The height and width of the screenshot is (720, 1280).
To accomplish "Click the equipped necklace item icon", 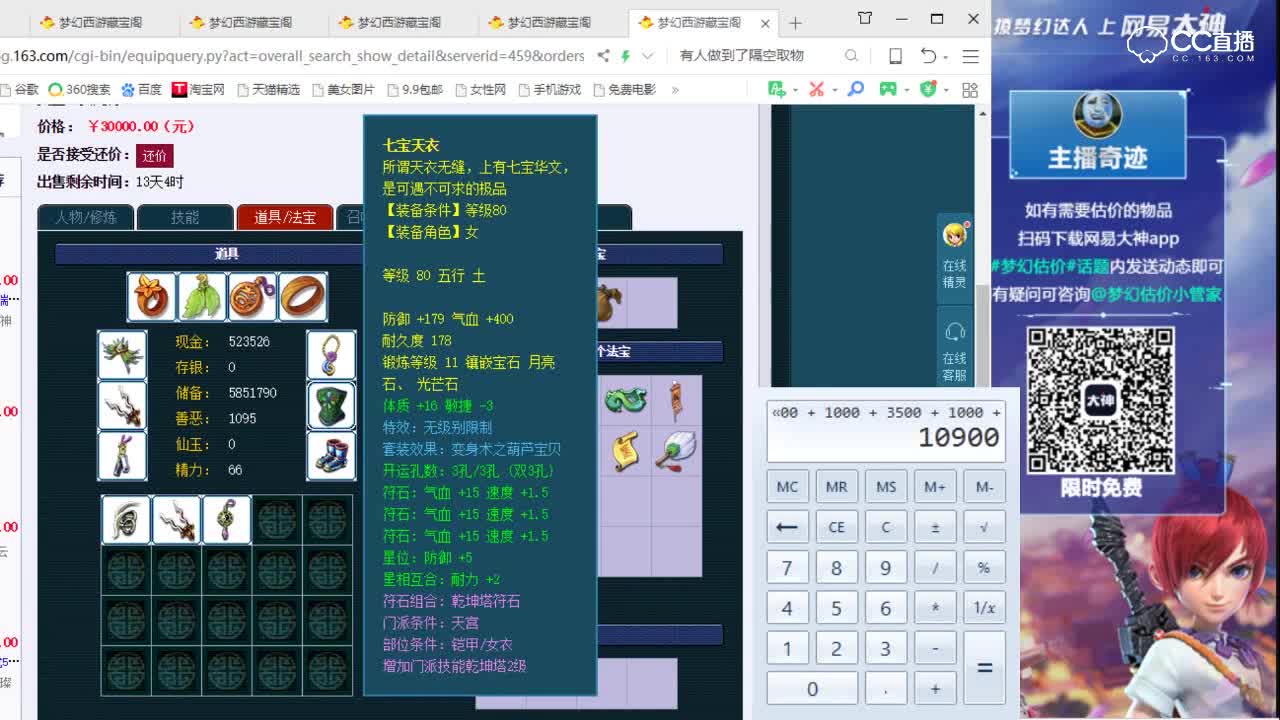I will coord(331,354).
